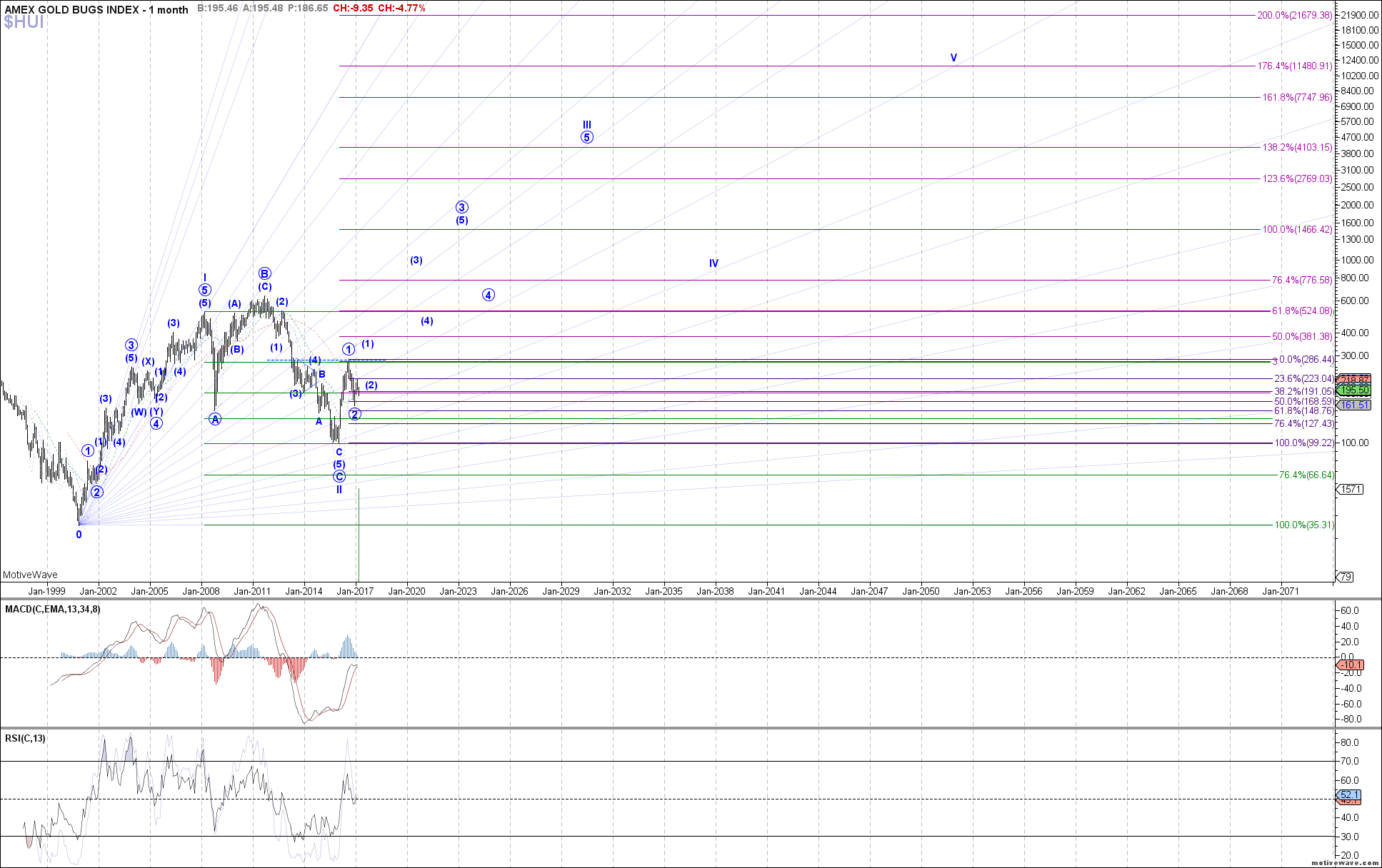1382x868 pixels.
Task: Select the 176.4%(11480.91) Fibonacci label
Action: pos(1295,66)
